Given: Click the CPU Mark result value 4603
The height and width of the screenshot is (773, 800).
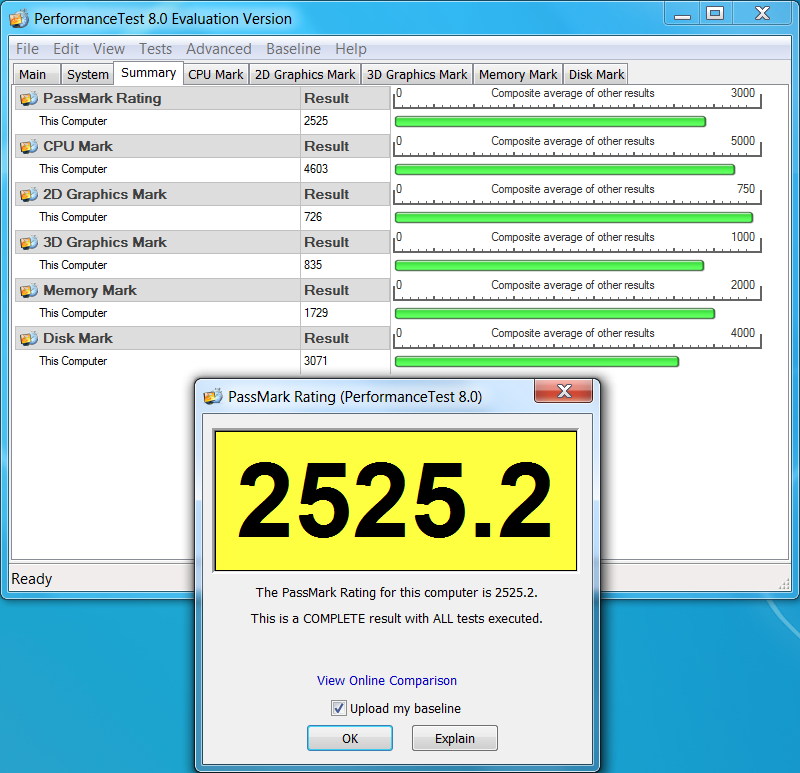Looking at the screenshot, I should [x=316, y=169].
